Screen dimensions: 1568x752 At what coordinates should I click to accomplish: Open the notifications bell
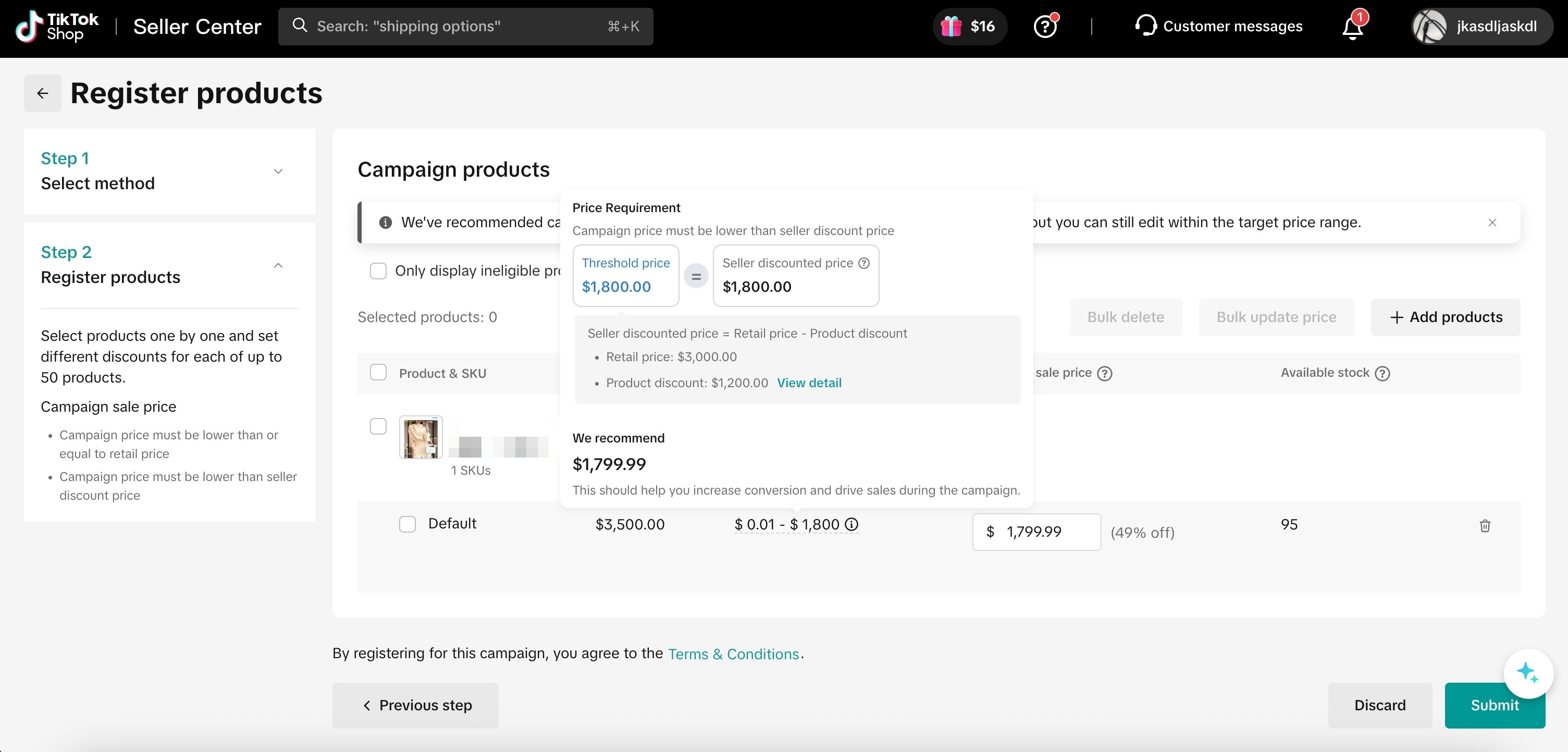pos(1352,27)
